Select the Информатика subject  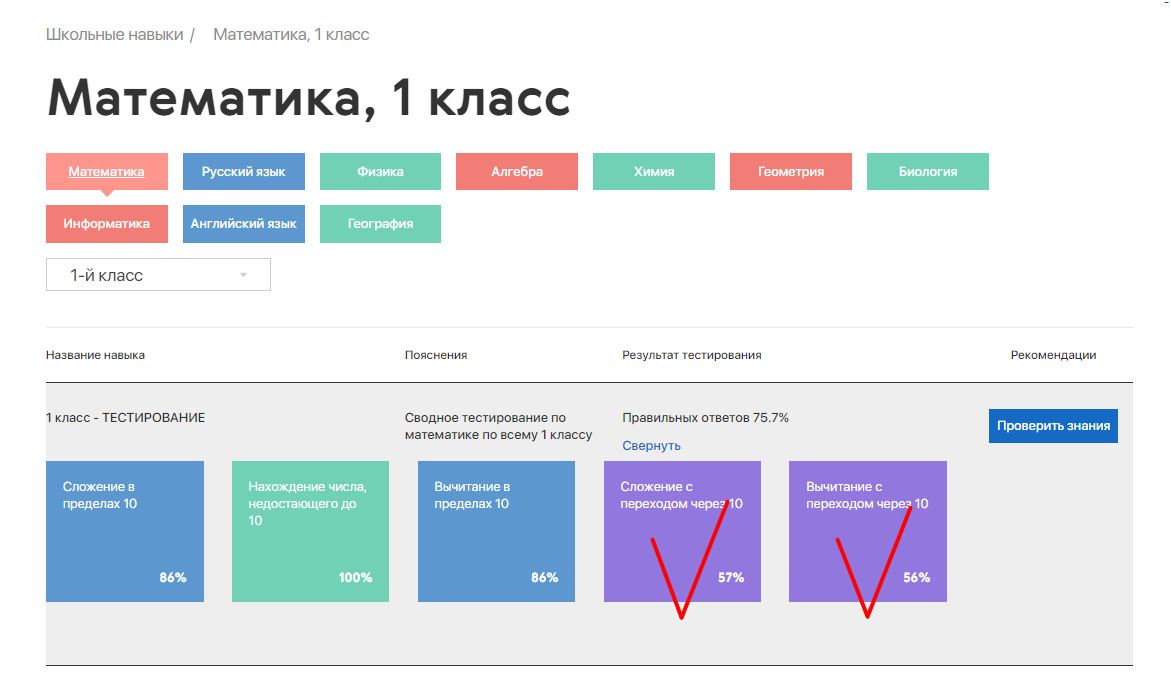(107, 223)
